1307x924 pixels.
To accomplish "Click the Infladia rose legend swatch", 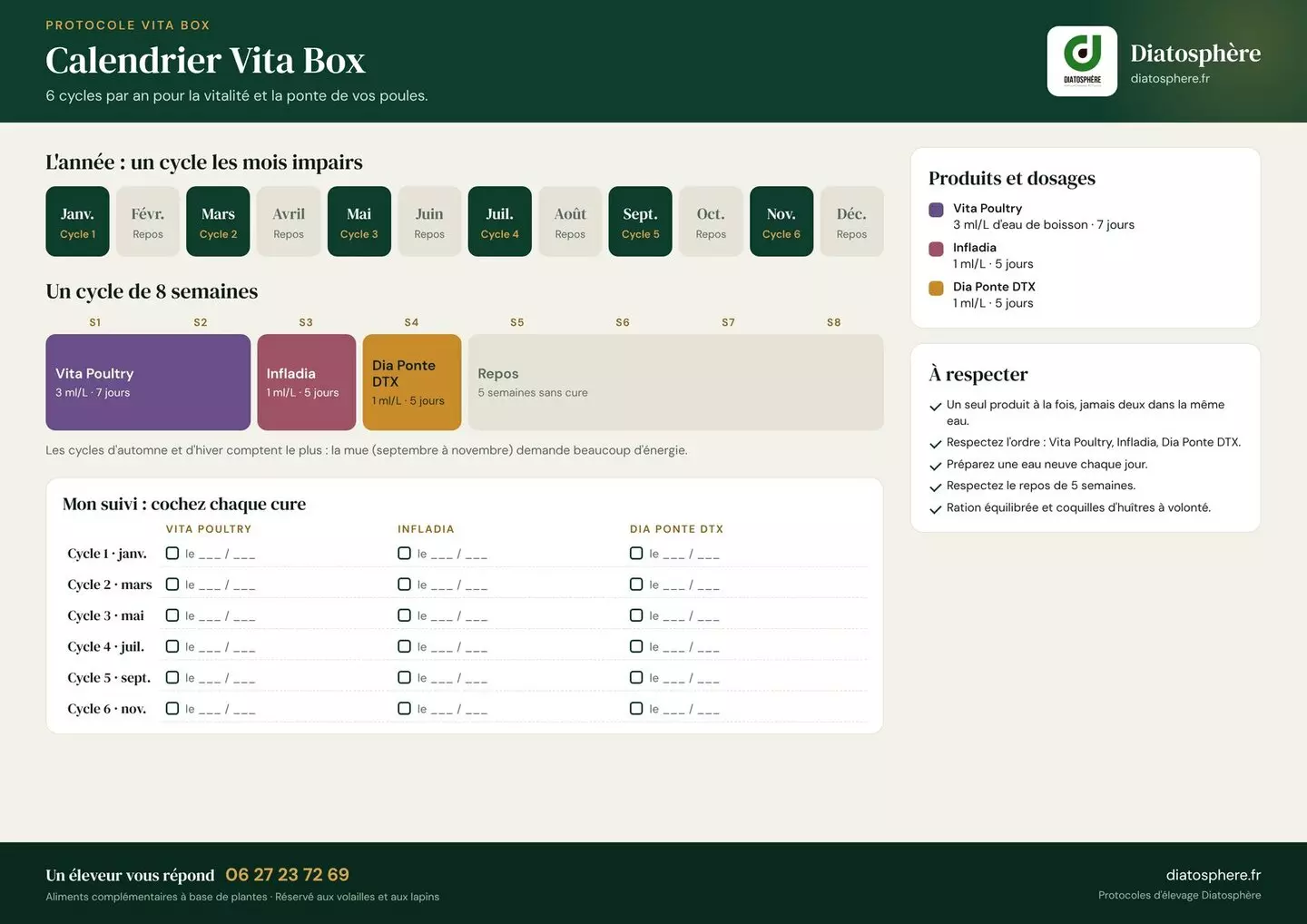I will click(936, 249).
